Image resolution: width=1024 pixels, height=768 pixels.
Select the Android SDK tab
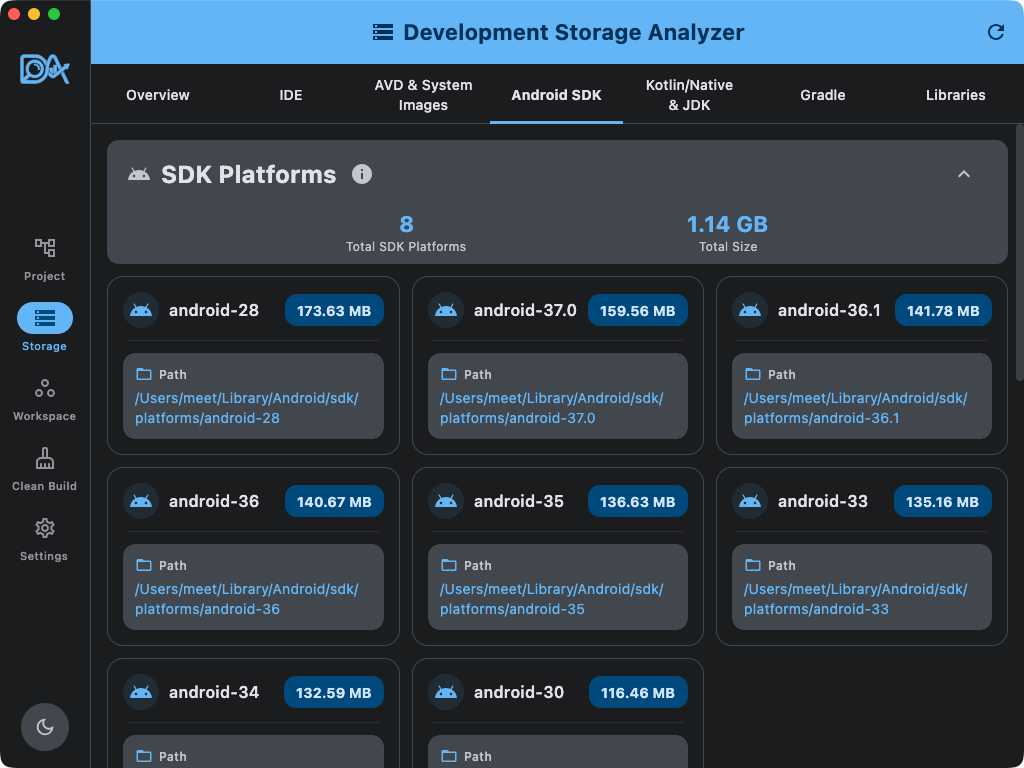(556, 95)
